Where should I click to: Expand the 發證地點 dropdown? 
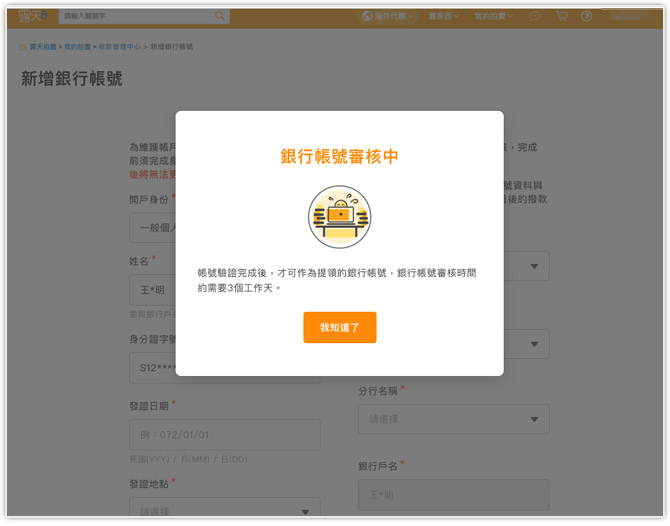coord(225,511)
